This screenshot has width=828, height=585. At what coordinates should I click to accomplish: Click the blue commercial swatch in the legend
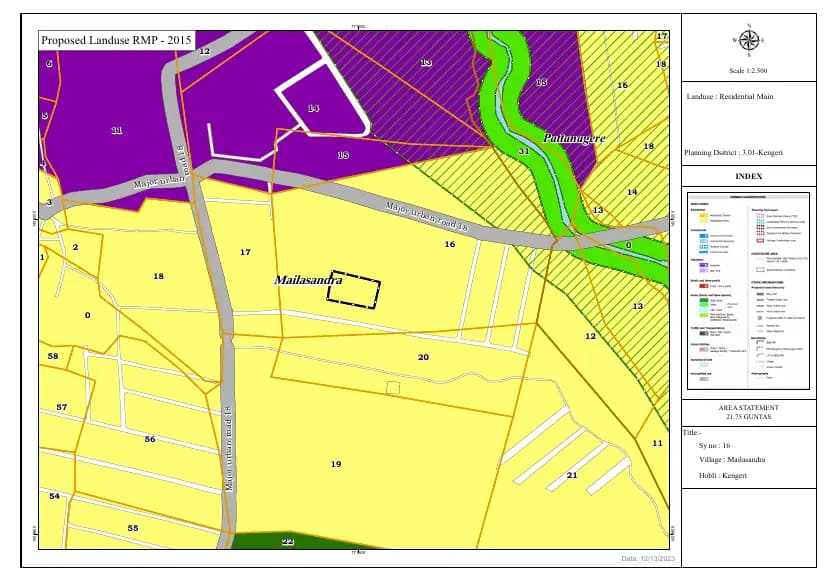point(704,236)
